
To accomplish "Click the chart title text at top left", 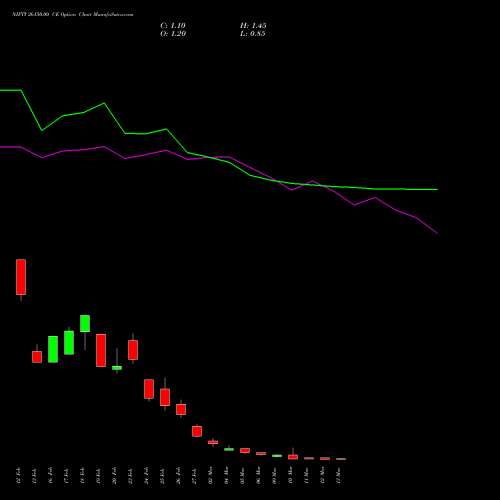I will (73, 15).
